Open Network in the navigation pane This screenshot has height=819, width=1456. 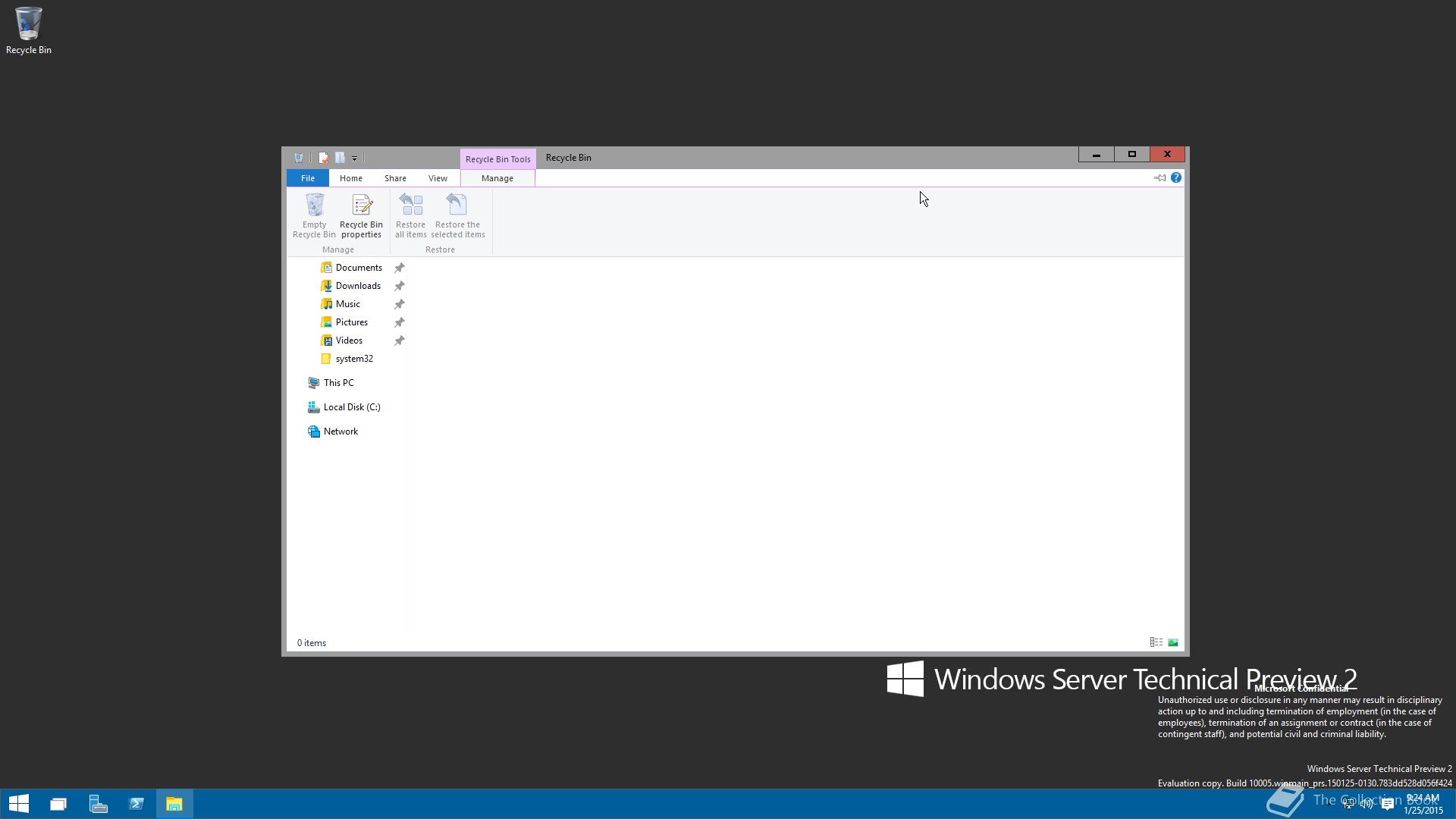(x=340, y=431)
